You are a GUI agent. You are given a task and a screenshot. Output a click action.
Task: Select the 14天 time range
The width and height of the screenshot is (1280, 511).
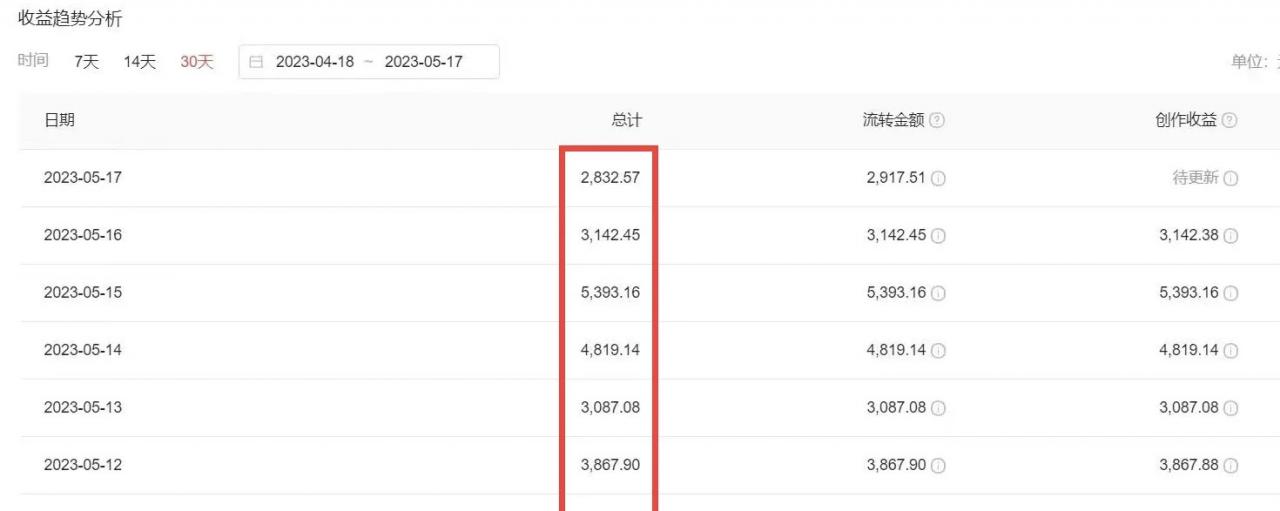(140, 62)
